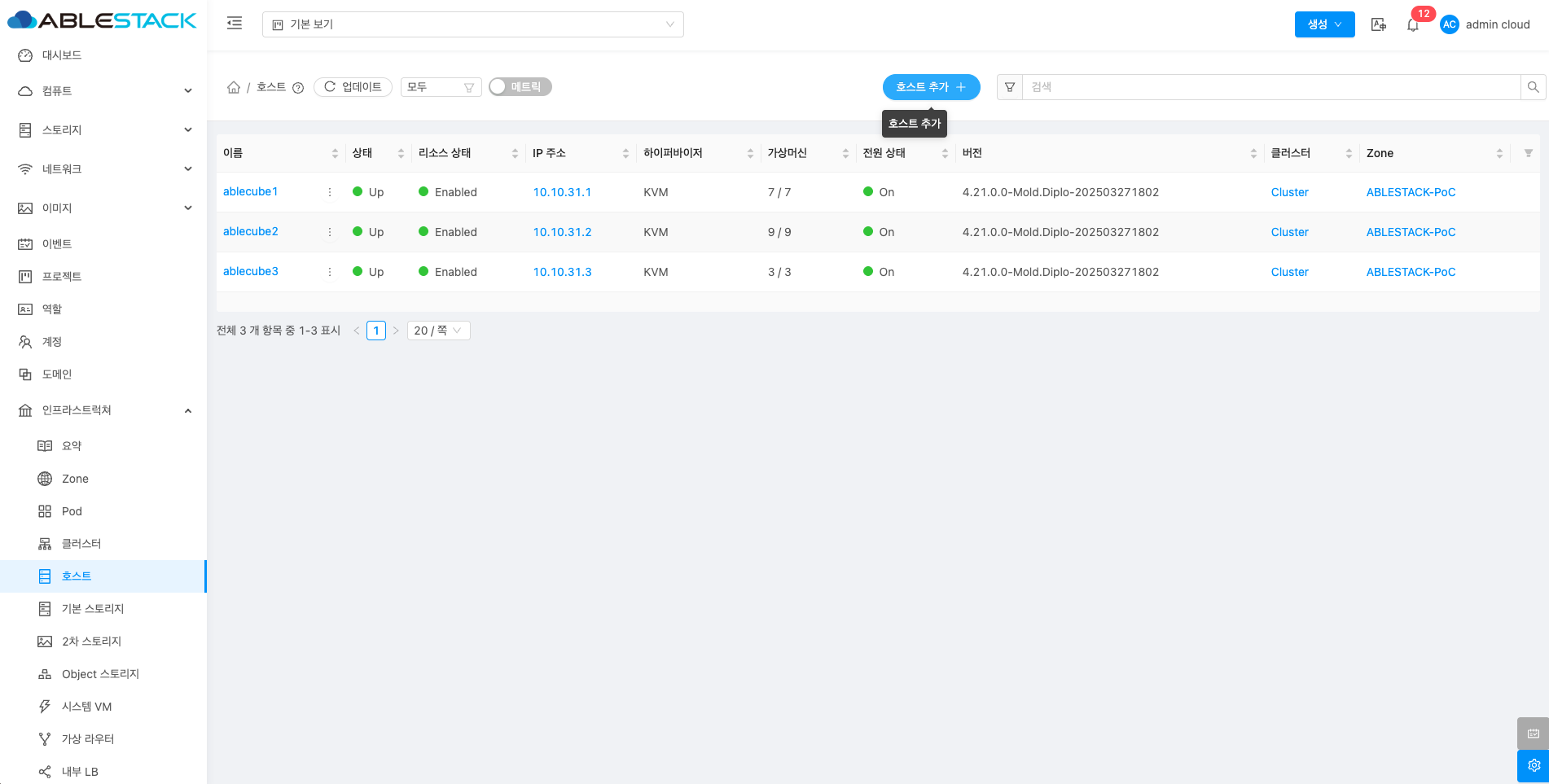Open the 기본 보기 view dropdown
1549x784 pixels.
coord(472,24)
